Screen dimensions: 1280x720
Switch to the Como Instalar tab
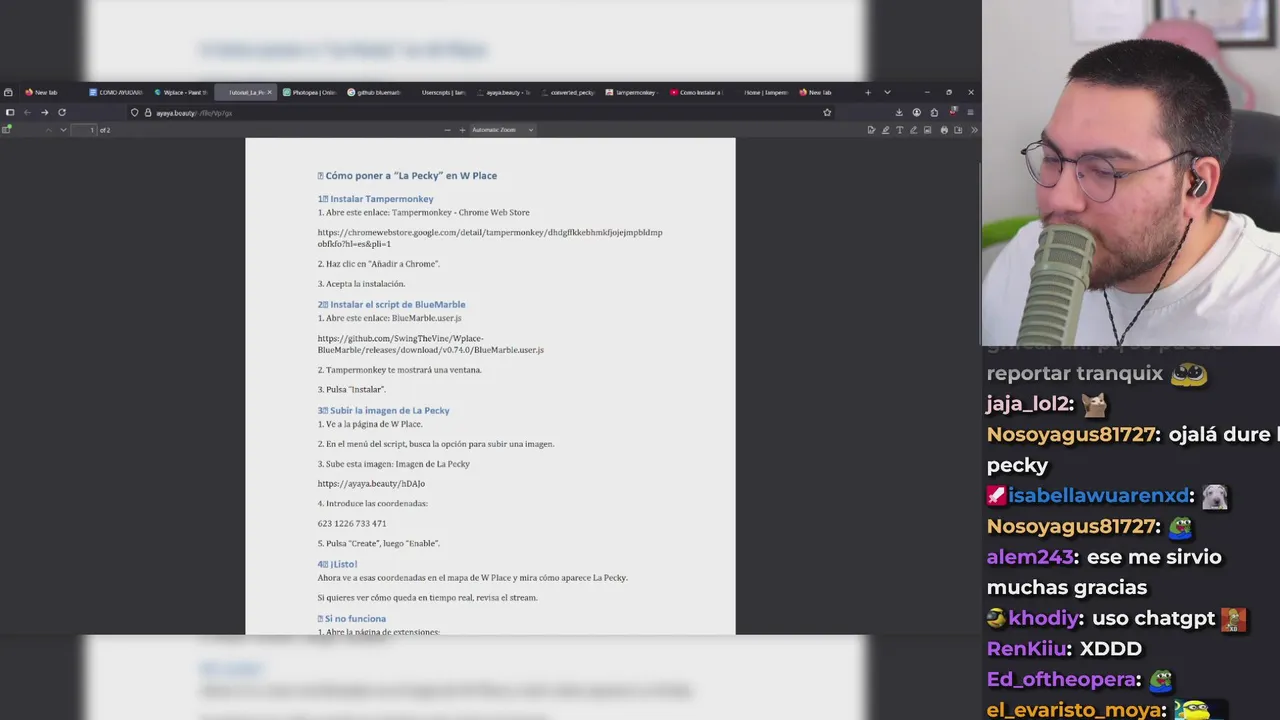click(697, 92)
